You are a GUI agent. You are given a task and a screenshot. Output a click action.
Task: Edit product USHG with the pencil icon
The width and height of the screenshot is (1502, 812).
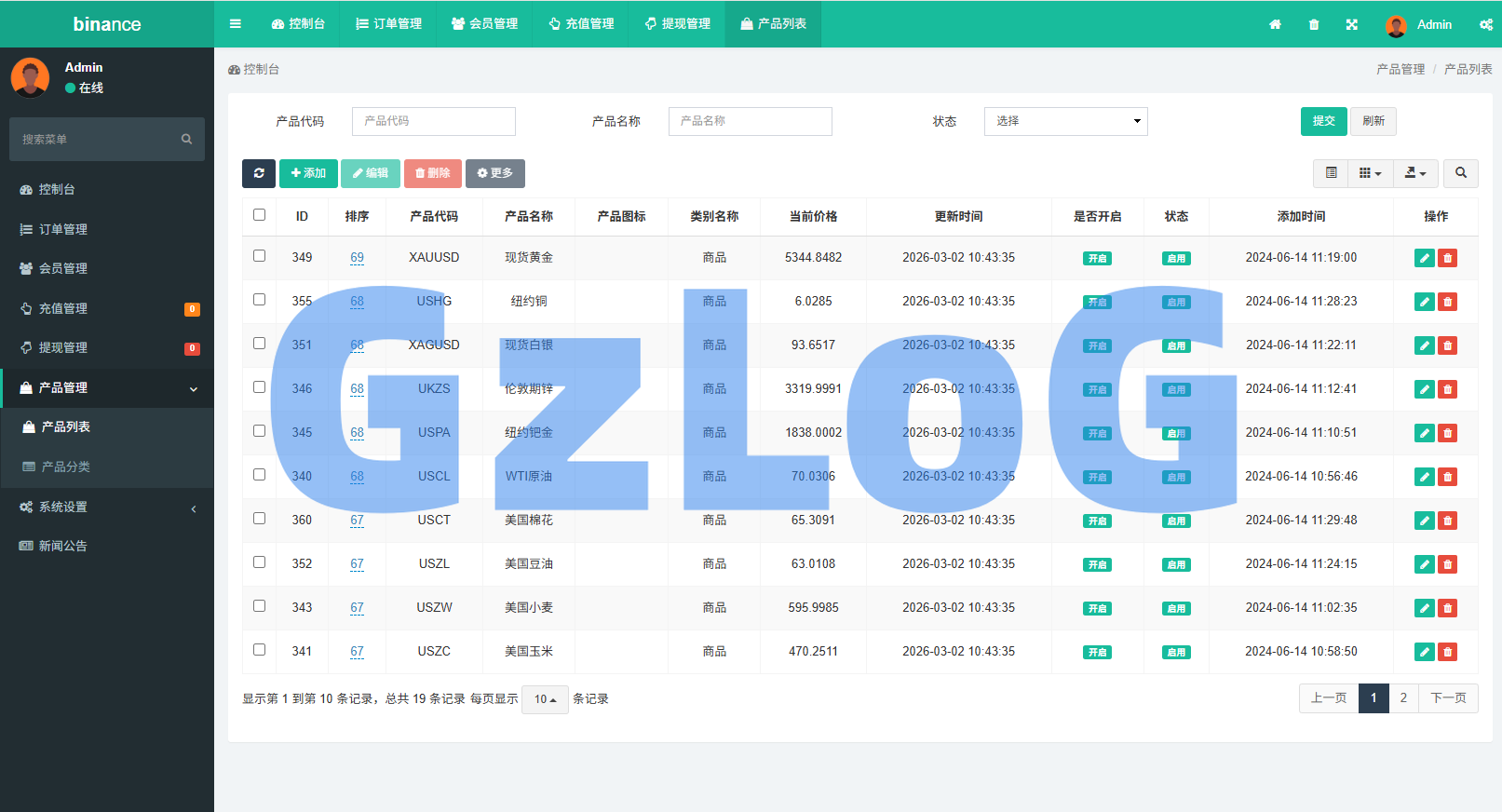(x=1424, y=302)
